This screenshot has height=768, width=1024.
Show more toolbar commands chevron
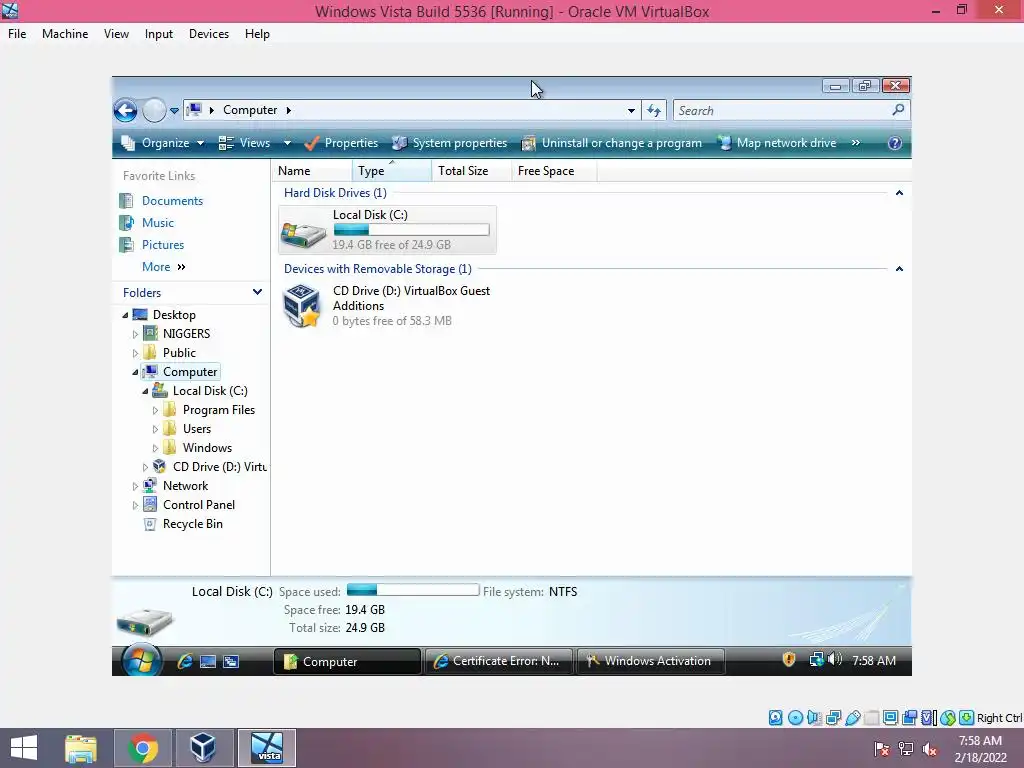pos(856,143)
